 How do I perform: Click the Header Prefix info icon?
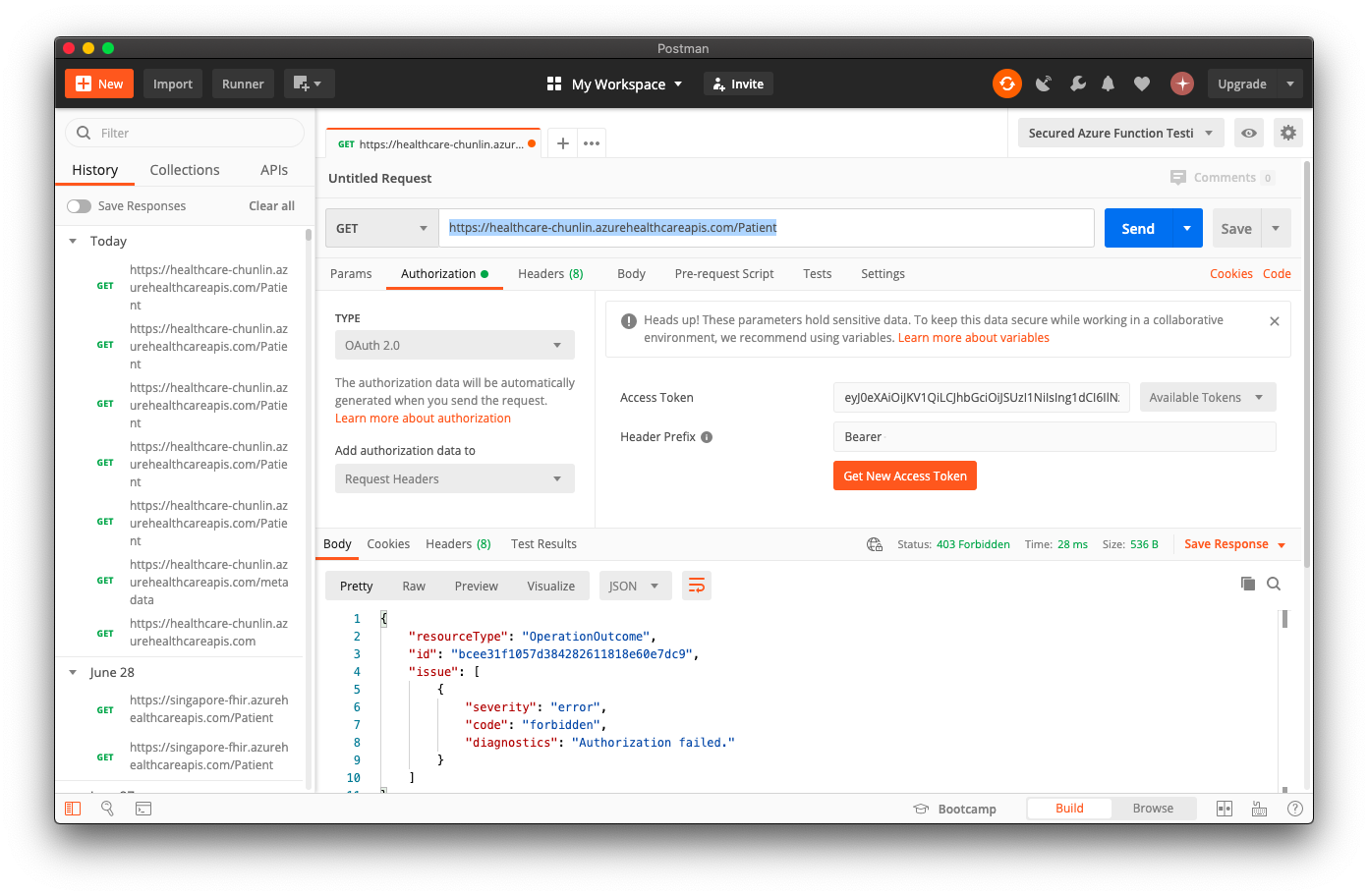[707, 437]
